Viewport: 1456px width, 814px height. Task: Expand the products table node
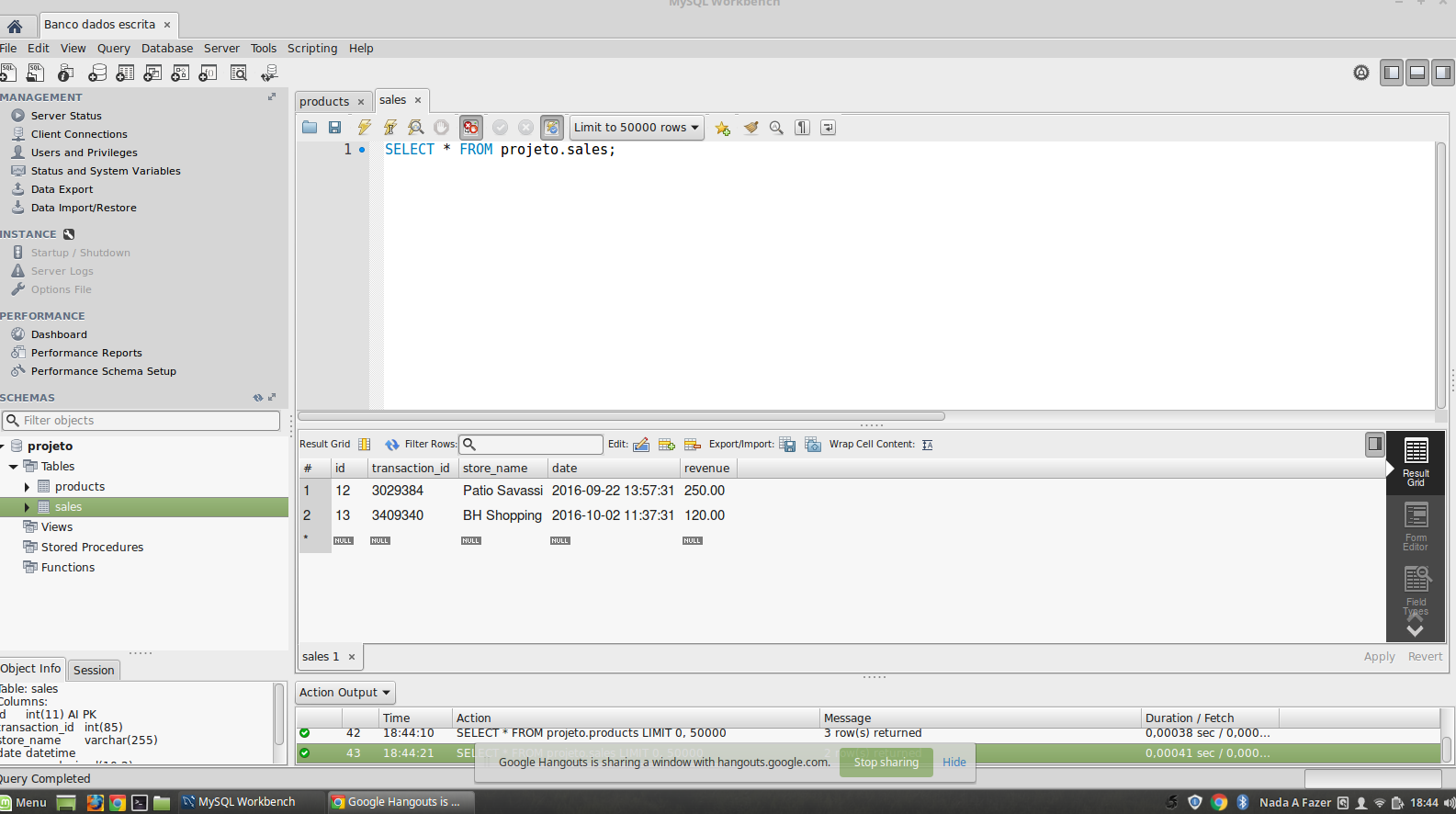[27, 487]
